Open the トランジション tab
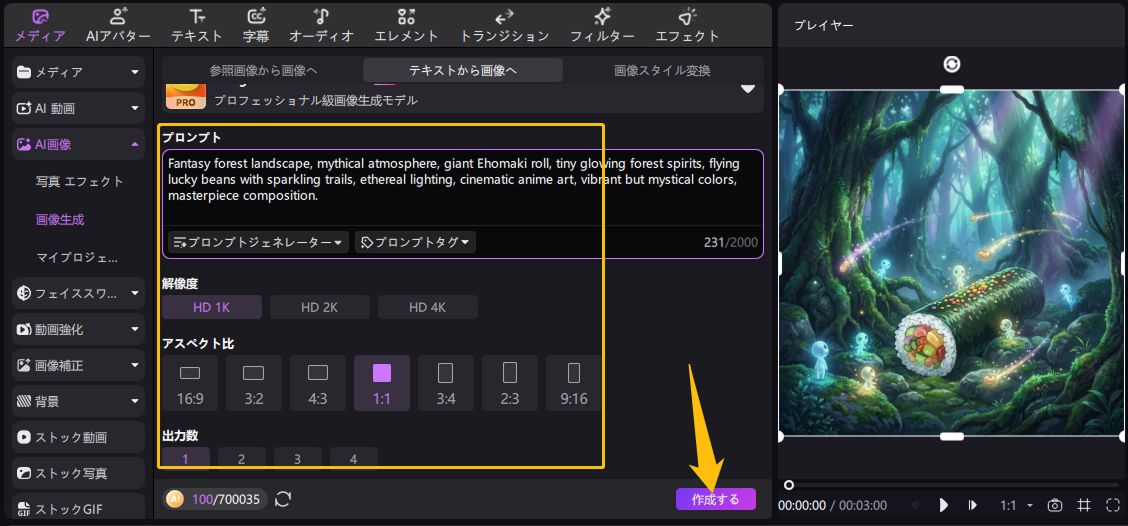The image size is (1128, 526). 504,25
